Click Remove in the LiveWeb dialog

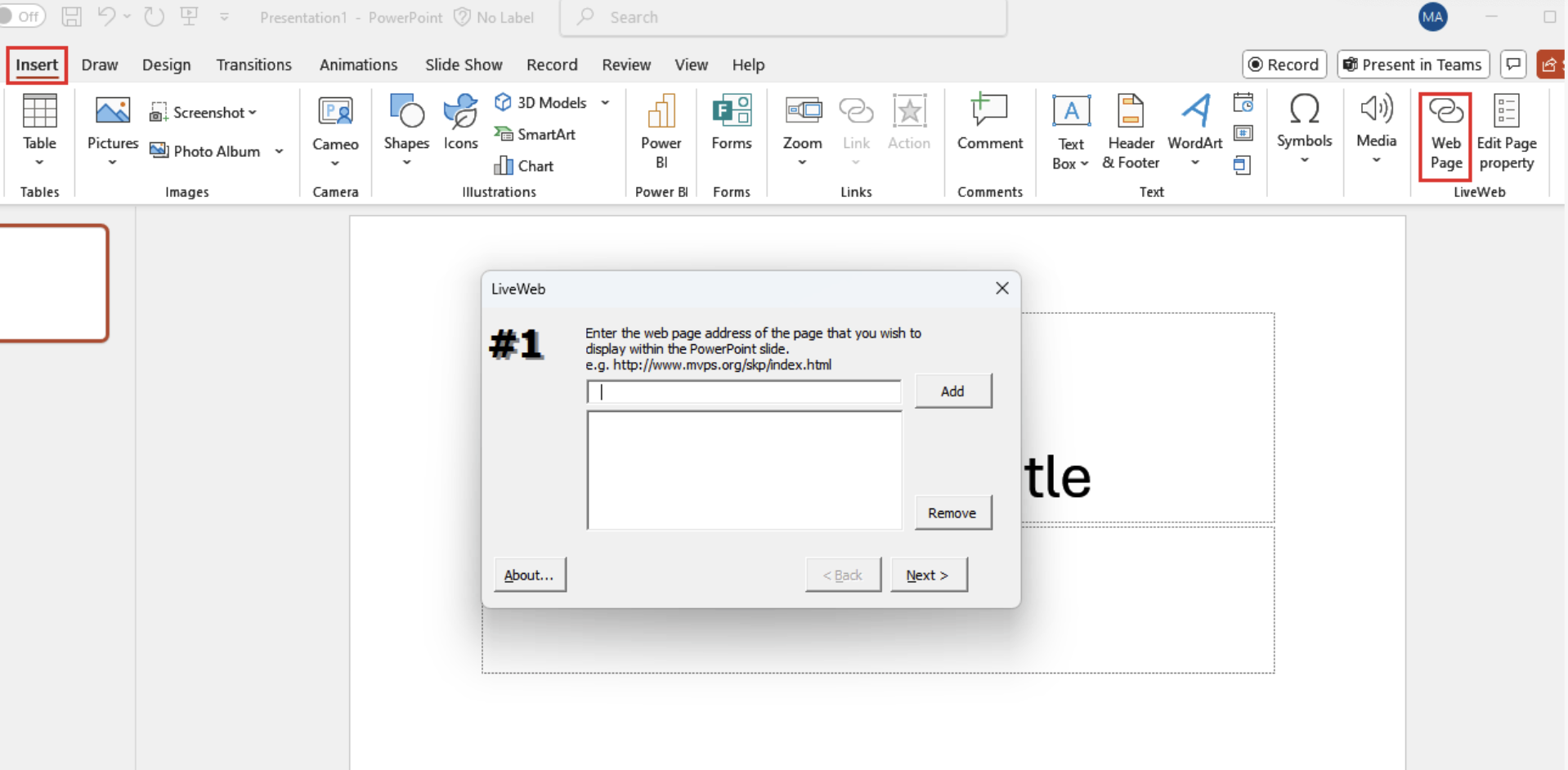(x=953, y=513)
